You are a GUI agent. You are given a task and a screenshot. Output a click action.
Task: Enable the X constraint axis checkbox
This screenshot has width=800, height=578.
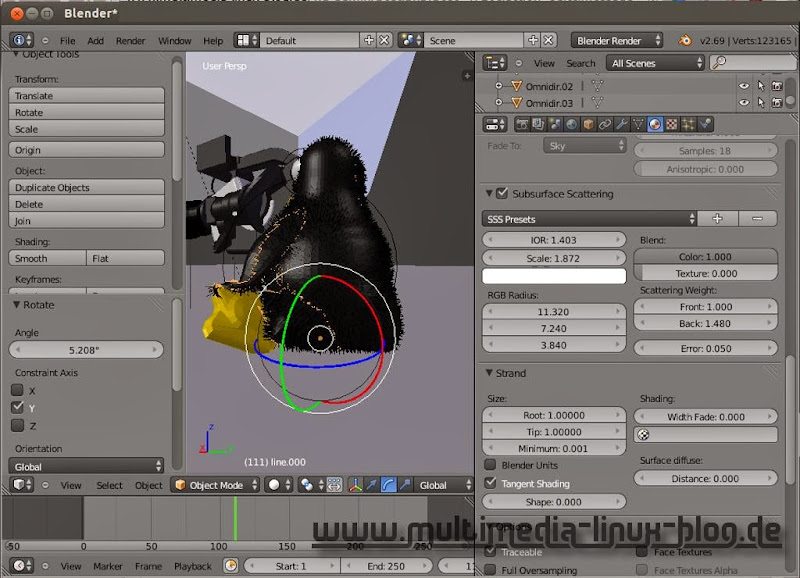(17, 390)
